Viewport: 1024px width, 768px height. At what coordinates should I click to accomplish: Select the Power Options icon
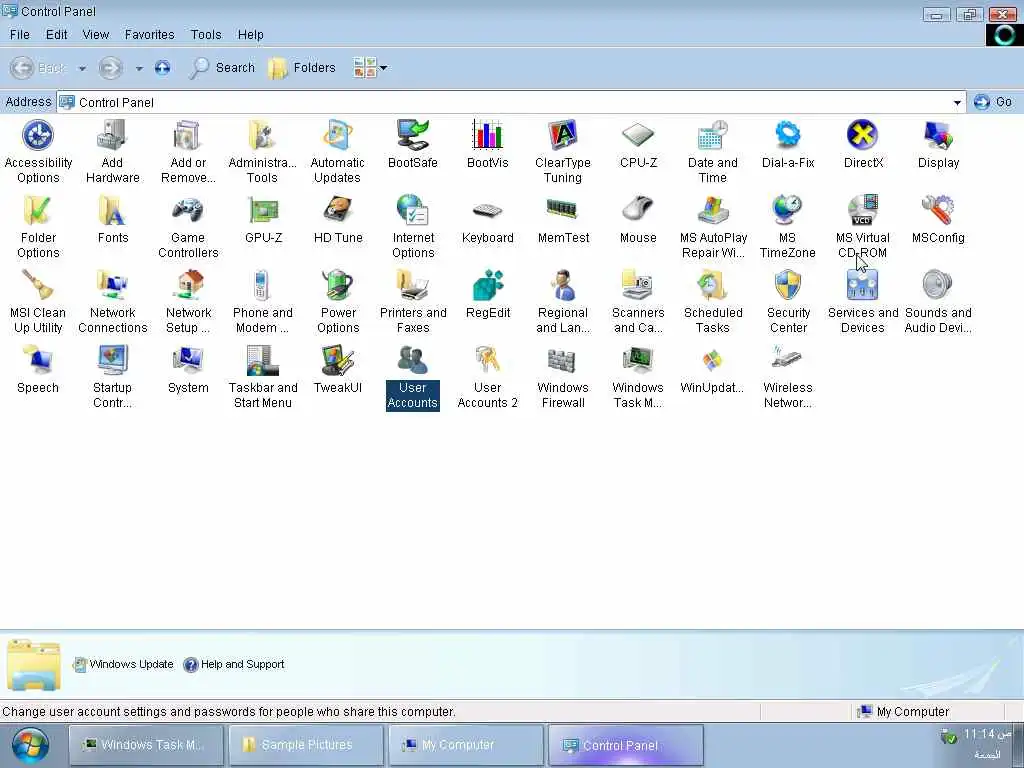[338, 285]
